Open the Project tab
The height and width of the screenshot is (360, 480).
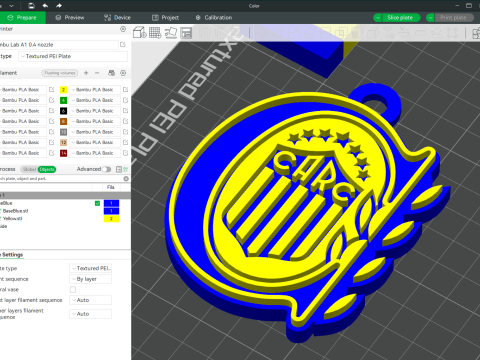click(x=165, y=18)
